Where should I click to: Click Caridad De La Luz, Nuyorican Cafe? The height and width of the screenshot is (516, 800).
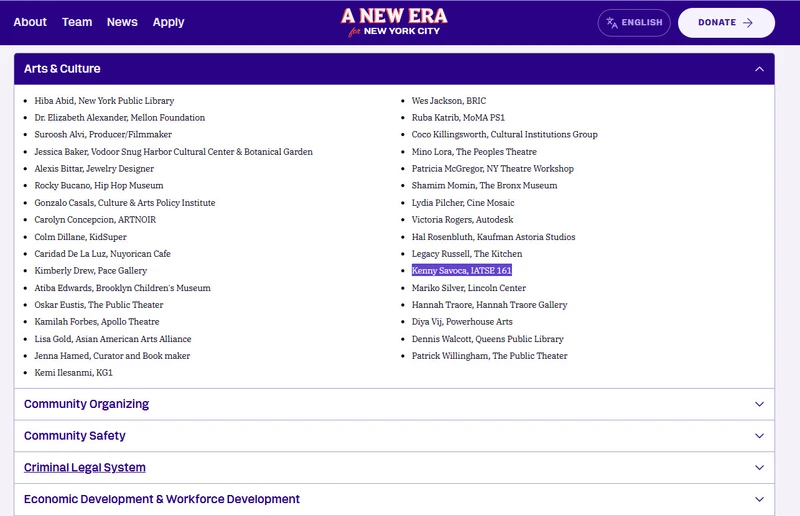pyautogui.click(x=102, y=254)
